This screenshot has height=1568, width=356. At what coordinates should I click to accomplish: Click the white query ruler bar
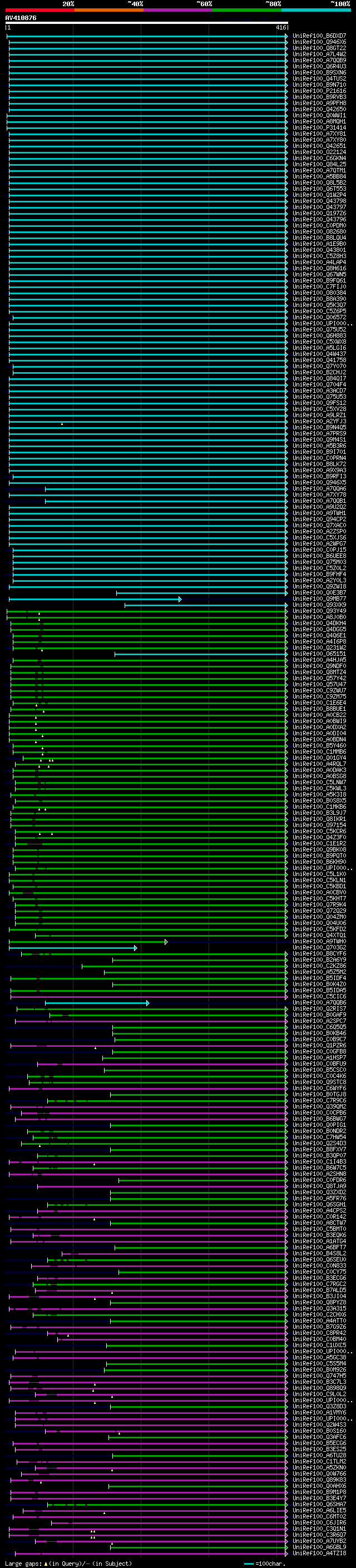point(146,22)
